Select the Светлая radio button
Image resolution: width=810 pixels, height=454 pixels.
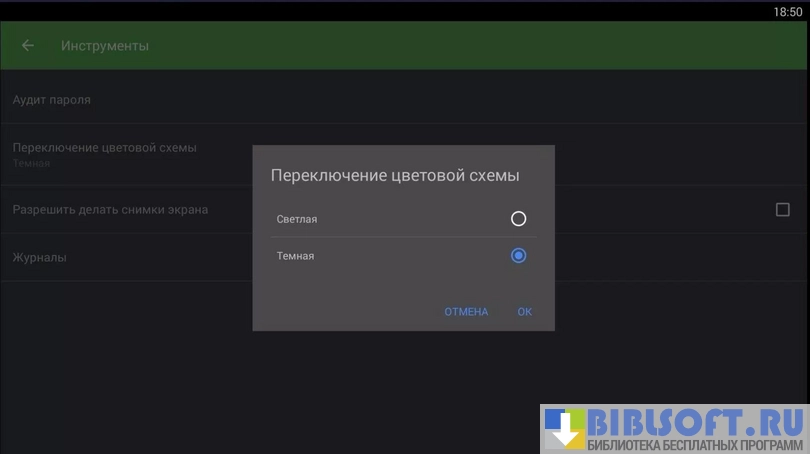518,219
